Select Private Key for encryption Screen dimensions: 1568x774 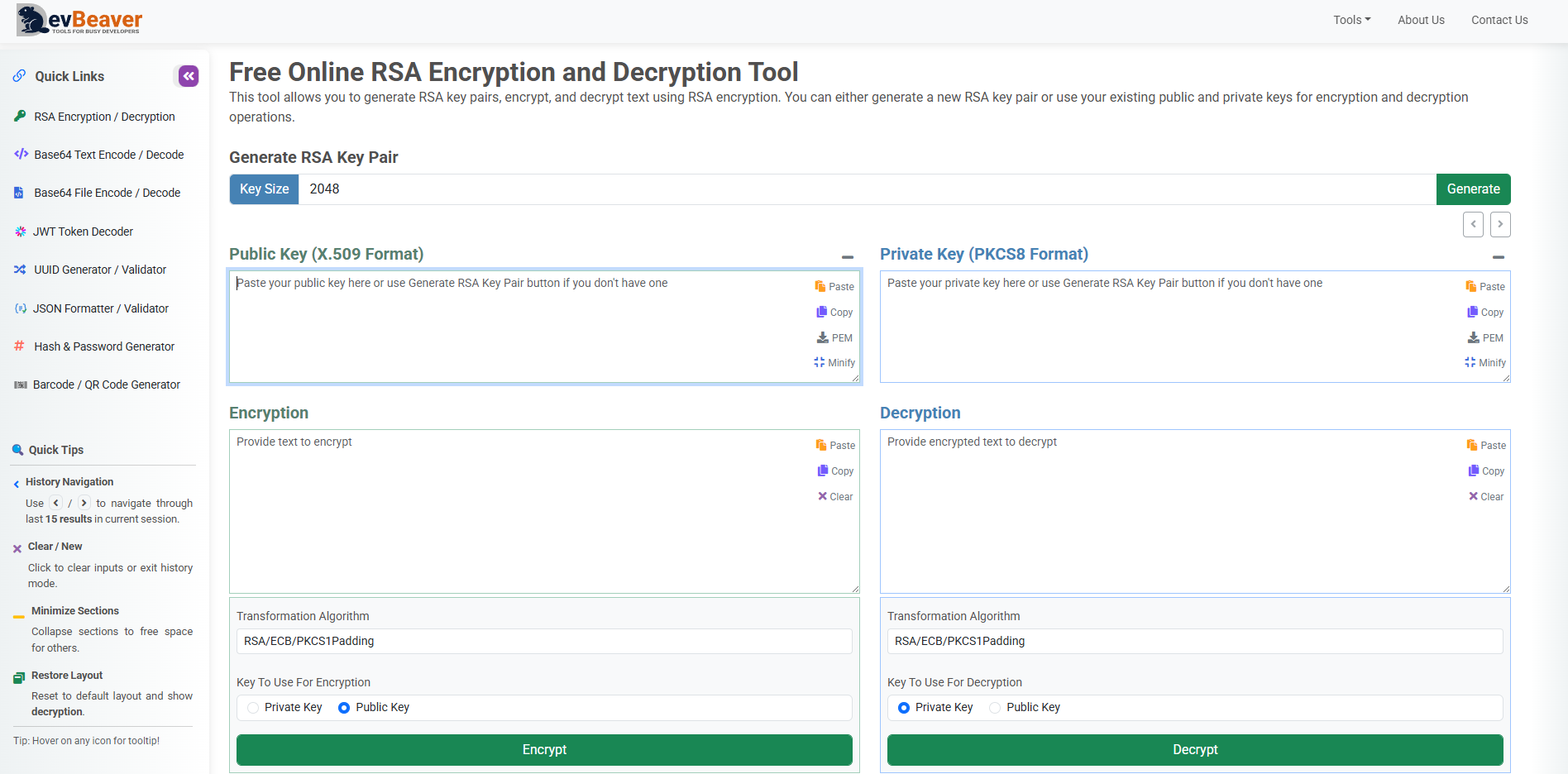click(x=254, y=708)
